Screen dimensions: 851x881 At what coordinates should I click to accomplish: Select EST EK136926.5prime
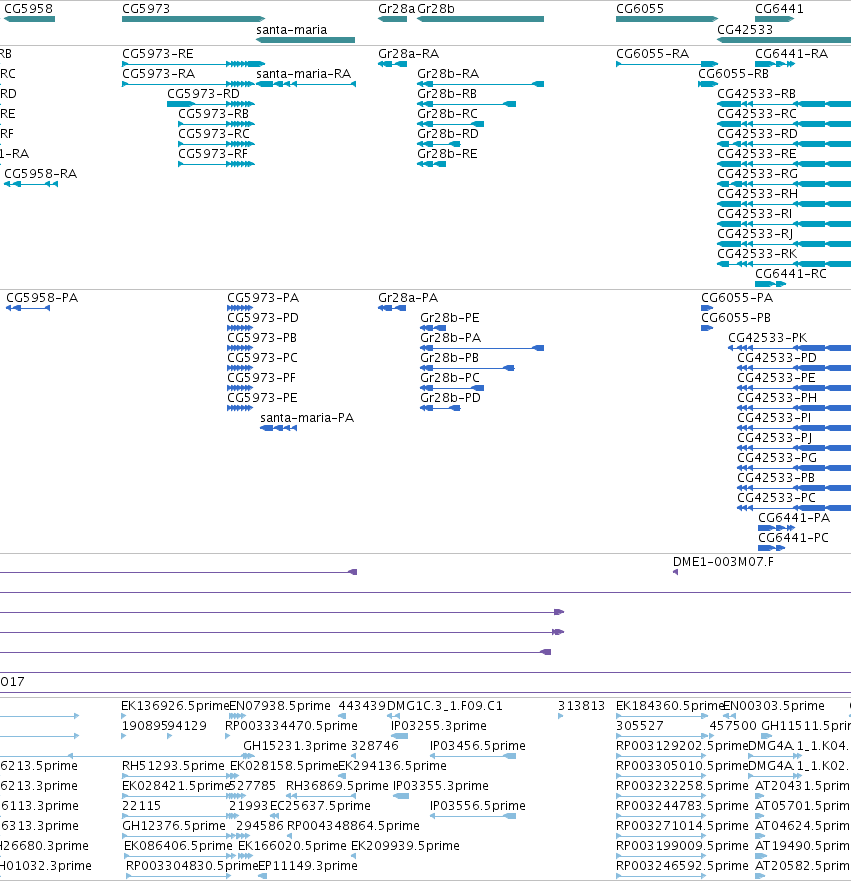[x=175, y=706]
